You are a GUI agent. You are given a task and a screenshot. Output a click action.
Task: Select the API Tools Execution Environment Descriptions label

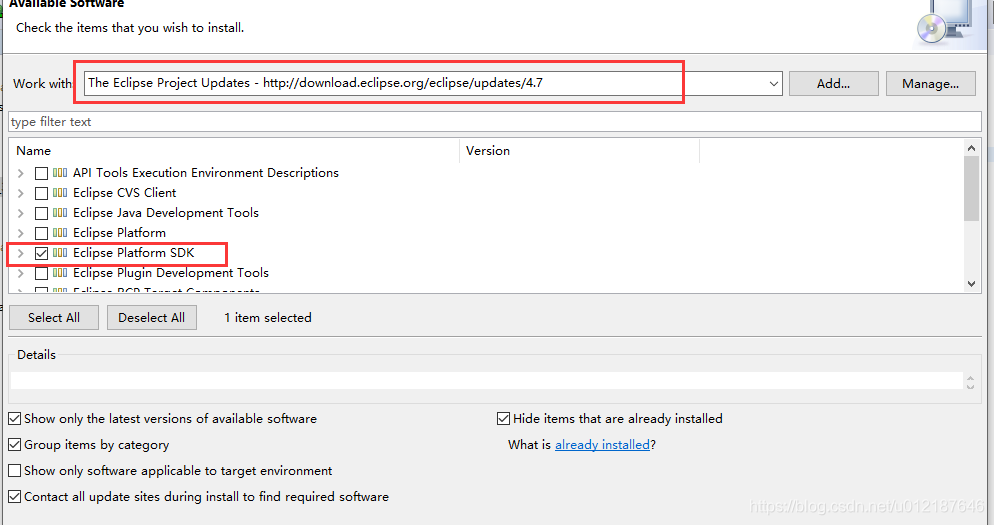pos(206,172)
